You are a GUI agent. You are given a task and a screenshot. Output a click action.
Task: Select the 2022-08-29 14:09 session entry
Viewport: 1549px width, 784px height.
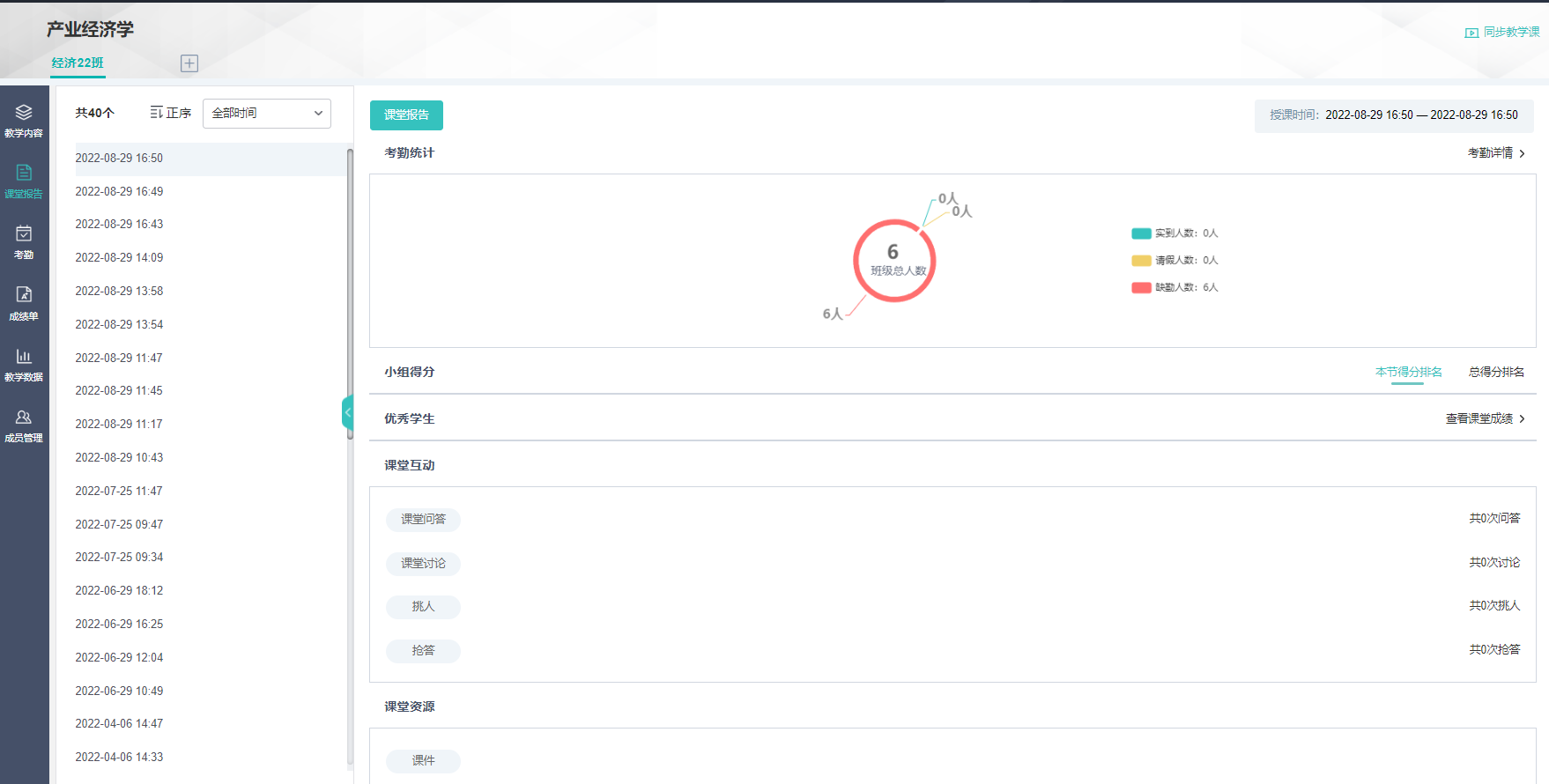[x=120, y=258]
